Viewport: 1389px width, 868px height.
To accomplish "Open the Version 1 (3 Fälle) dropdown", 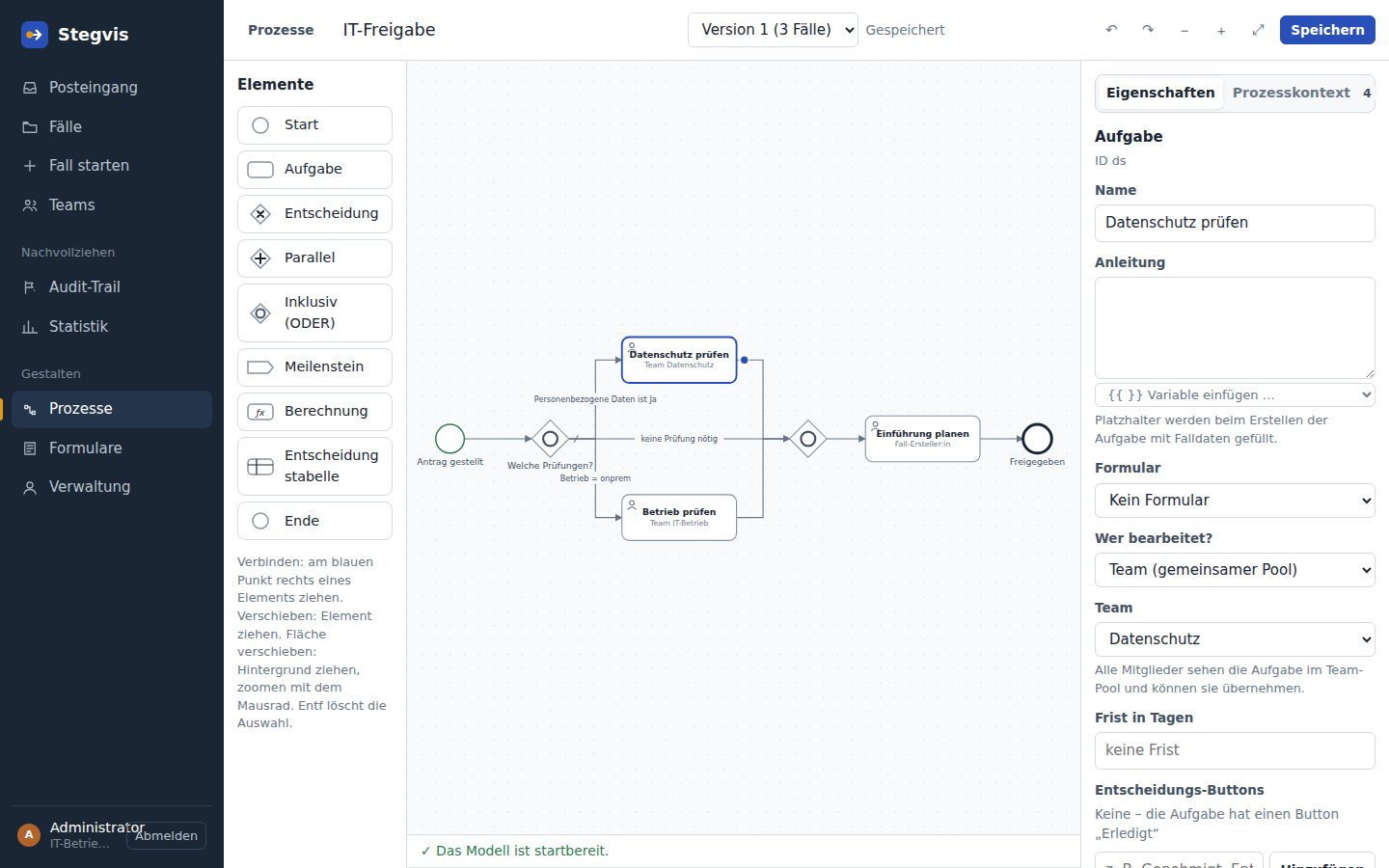I will click(x=773, y=30).
